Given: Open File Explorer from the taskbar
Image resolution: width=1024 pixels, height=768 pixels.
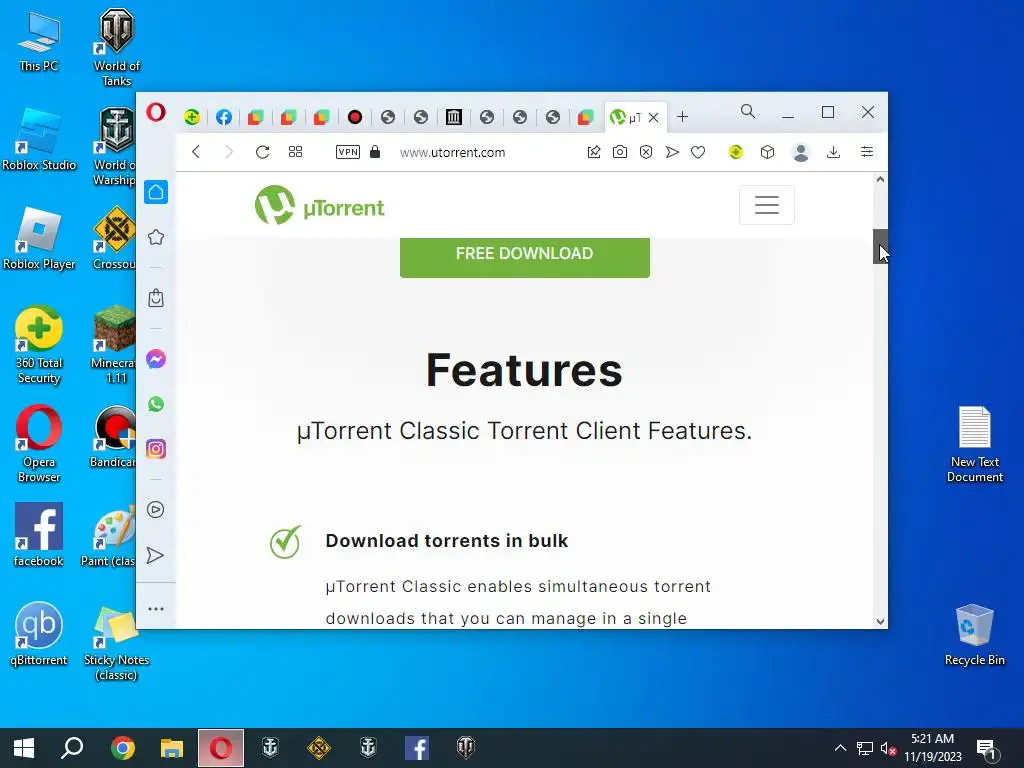Looking at the screenshot, I should tap(172, 748).
